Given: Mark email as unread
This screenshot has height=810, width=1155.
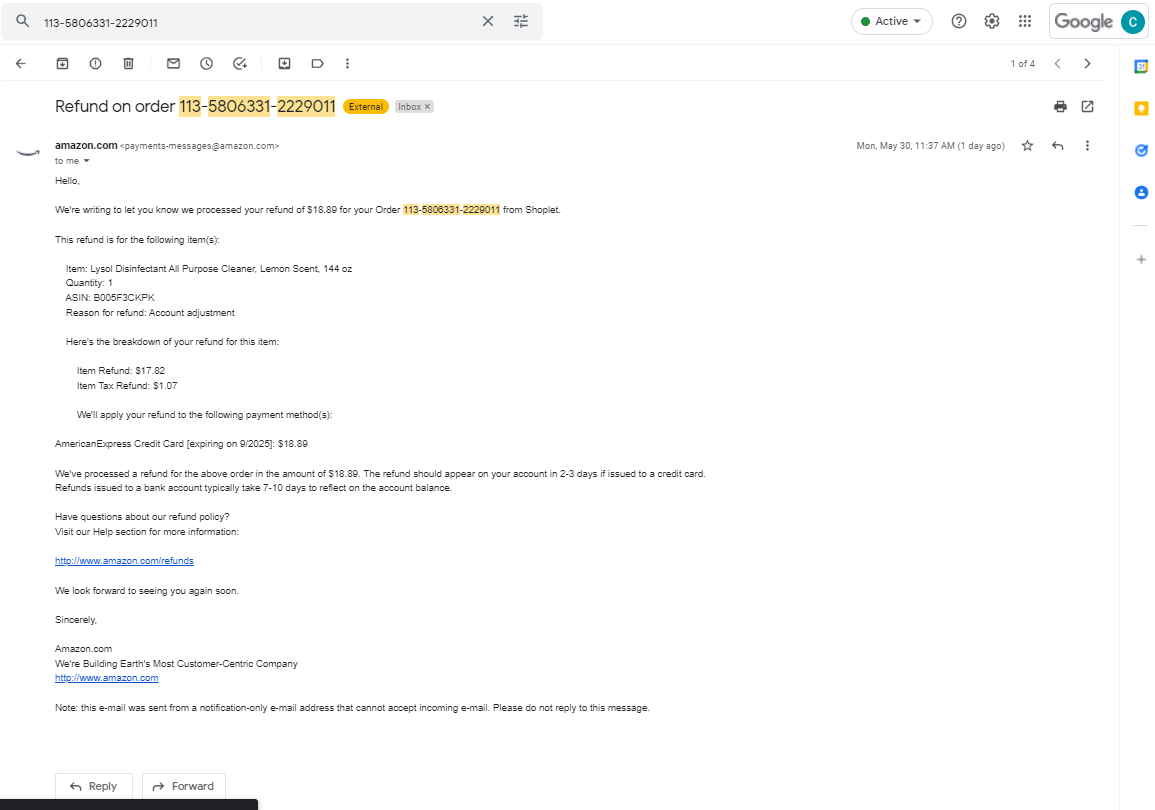Looking at the screenshot, I should [173, 63].
